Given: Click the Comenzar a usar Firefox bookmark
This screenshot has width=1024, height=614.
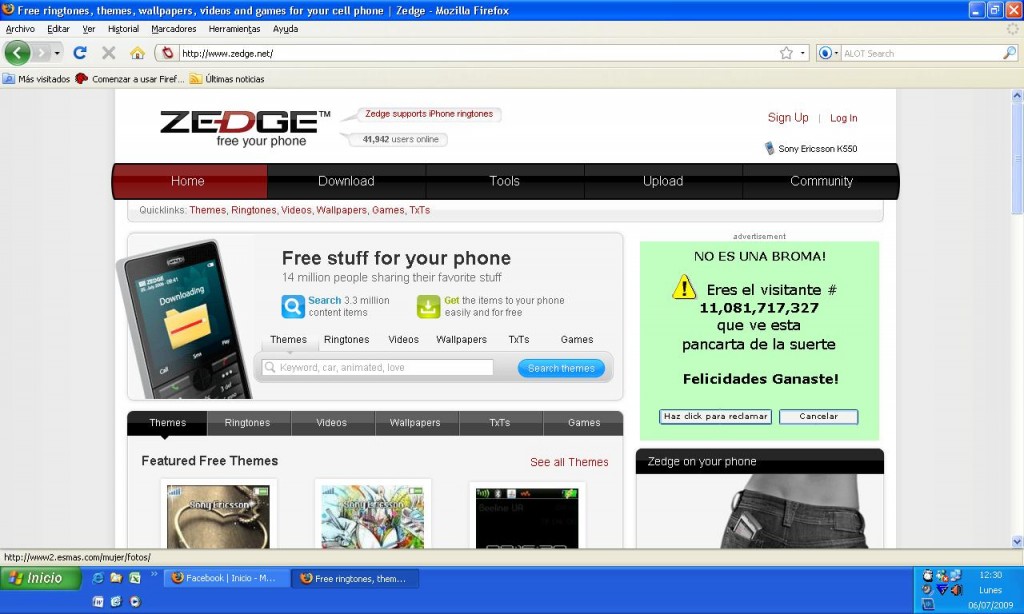Looking at the screenshot, I should 129,79.
